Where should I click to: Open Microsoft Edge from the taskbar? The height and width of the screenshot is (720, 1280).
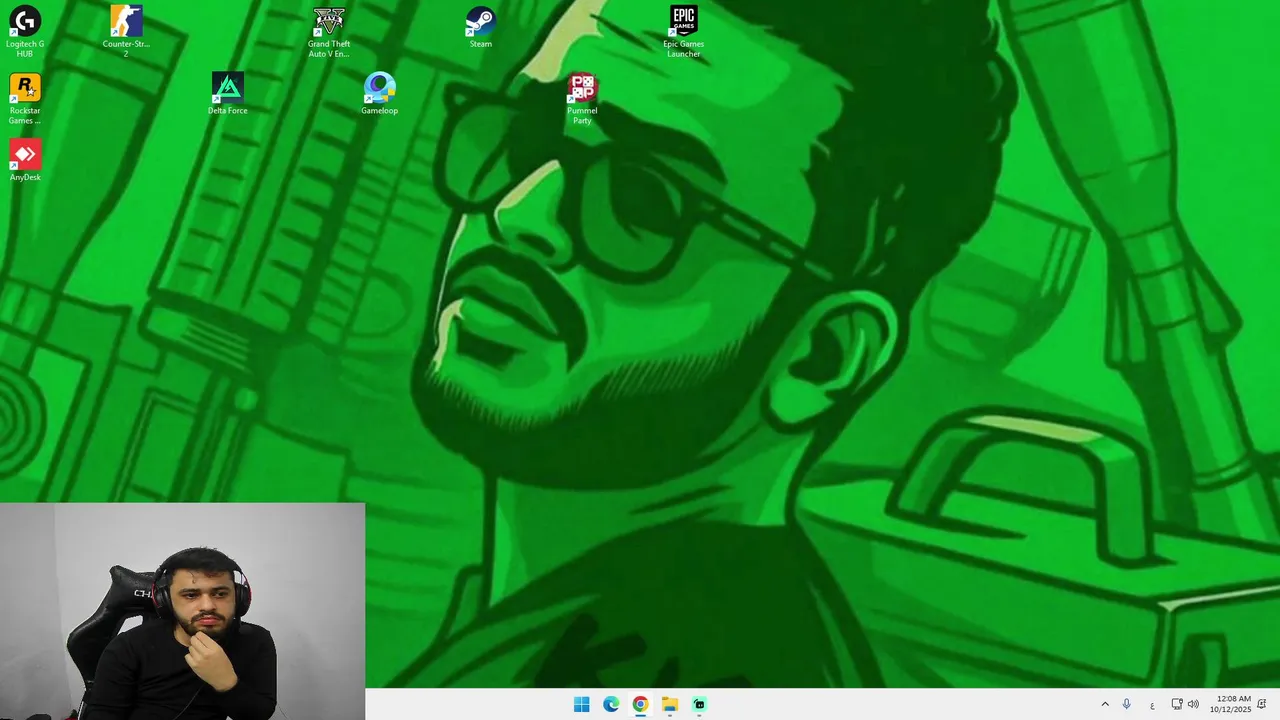(611, 704)
